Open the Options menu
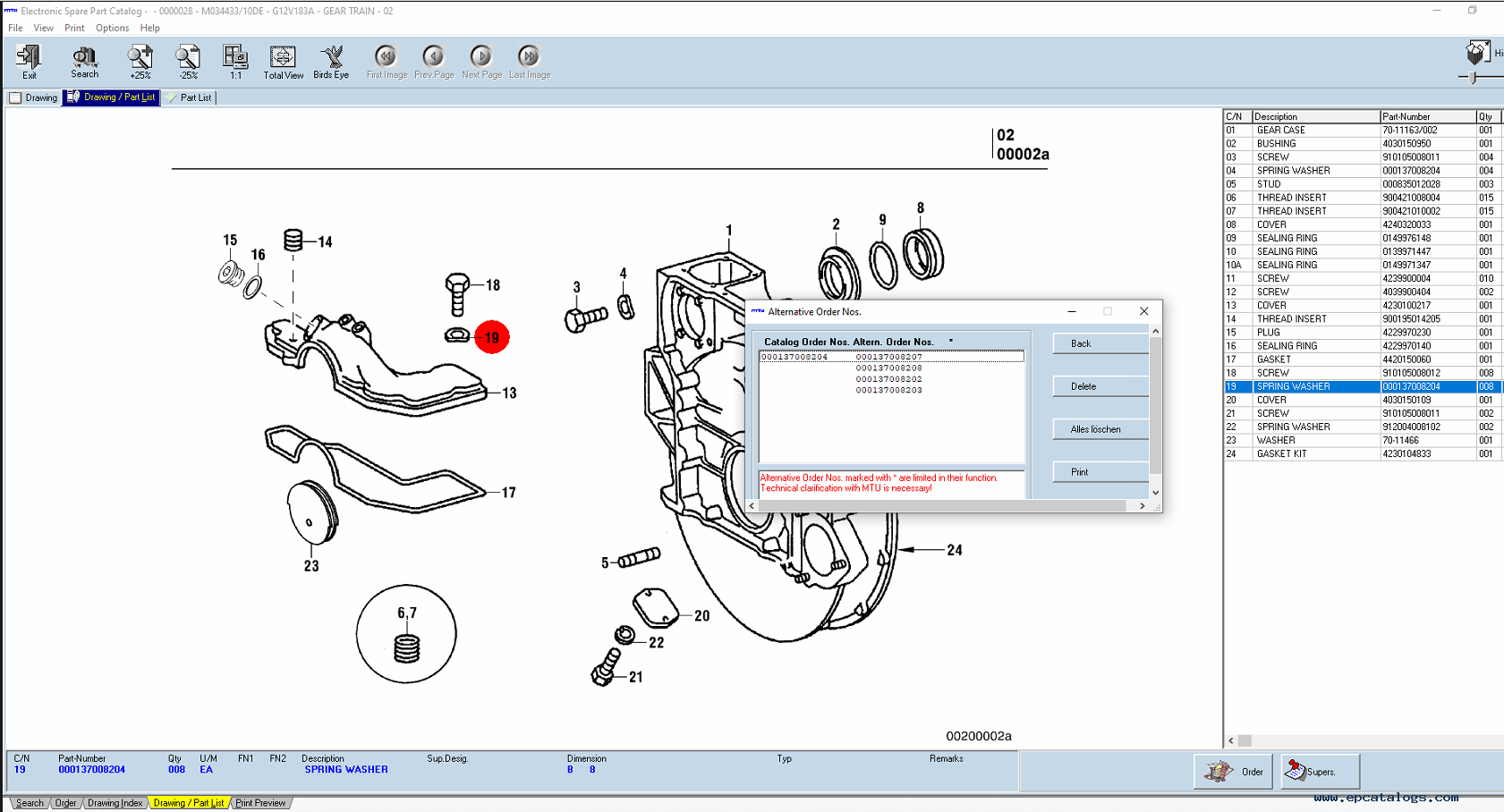Screen dimensions: 1504x812 click(112, 28)
